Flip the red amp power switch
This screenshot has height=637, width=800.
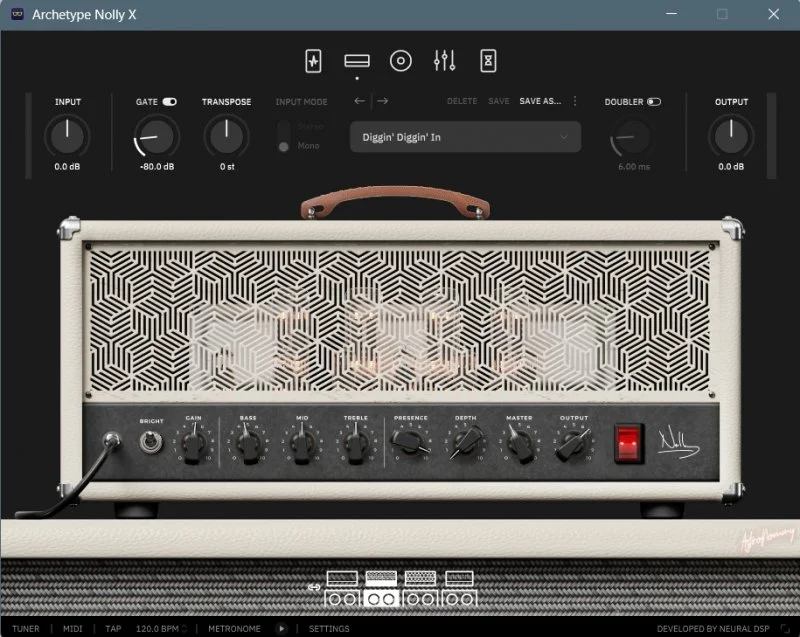click(629, 443)
